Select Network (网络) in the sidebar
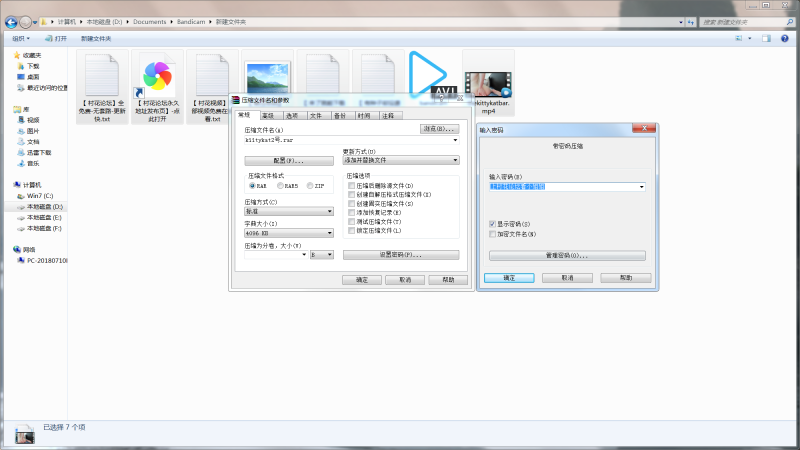The height and width of the screenshot is (450, 800). tap(24, 249)
